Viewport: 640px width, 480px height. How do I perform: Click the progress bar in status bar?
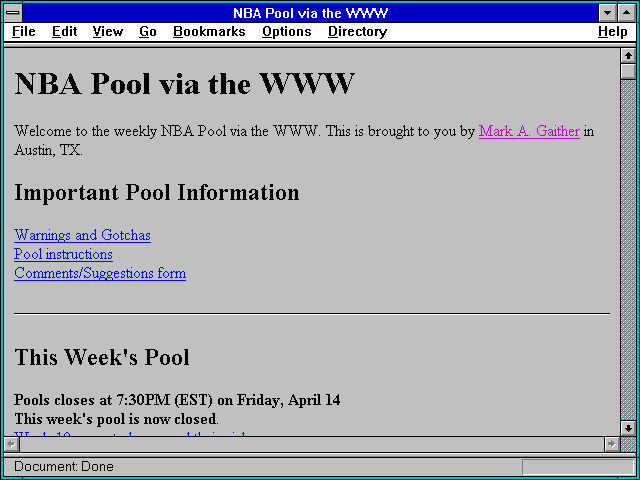coord(578,467)
